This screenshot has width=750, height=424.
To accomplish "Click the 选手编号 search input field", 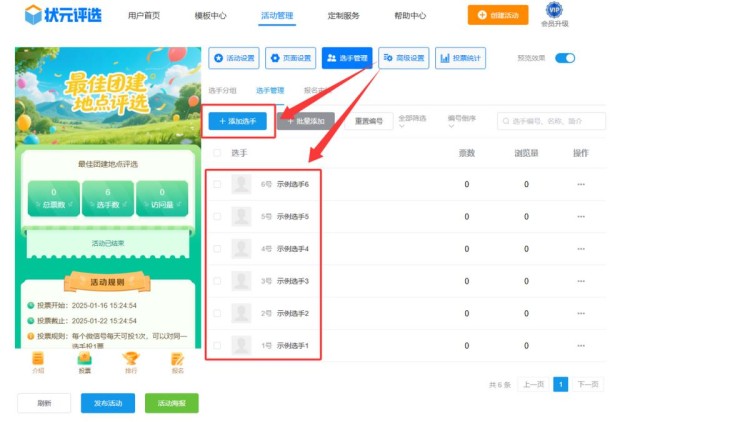I will click(x=556, y=121).
